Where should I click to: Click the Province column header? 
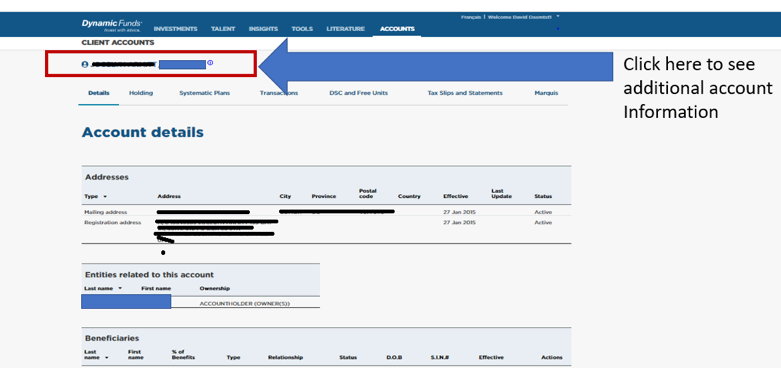(x=324, y=197)
